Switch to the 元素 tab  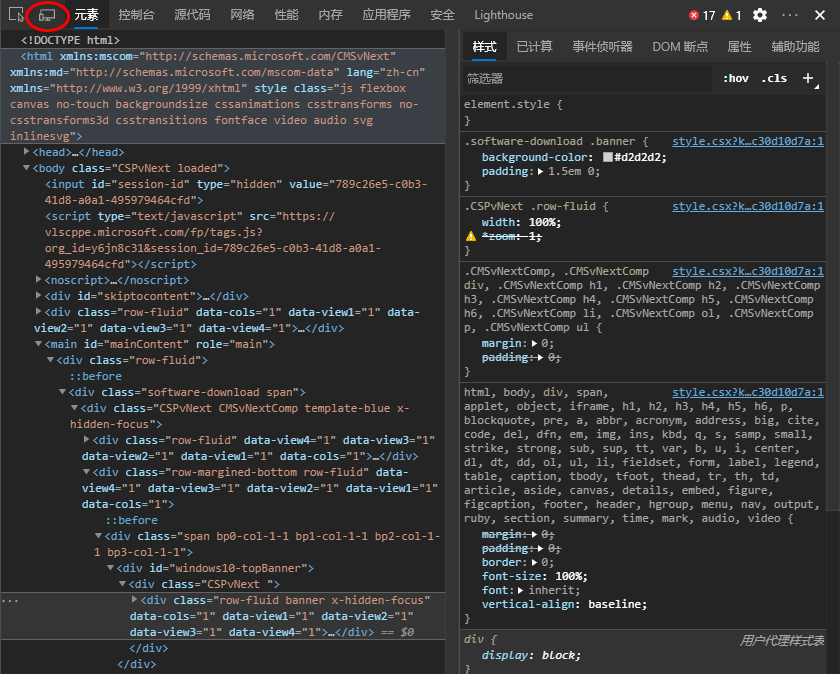86,15
